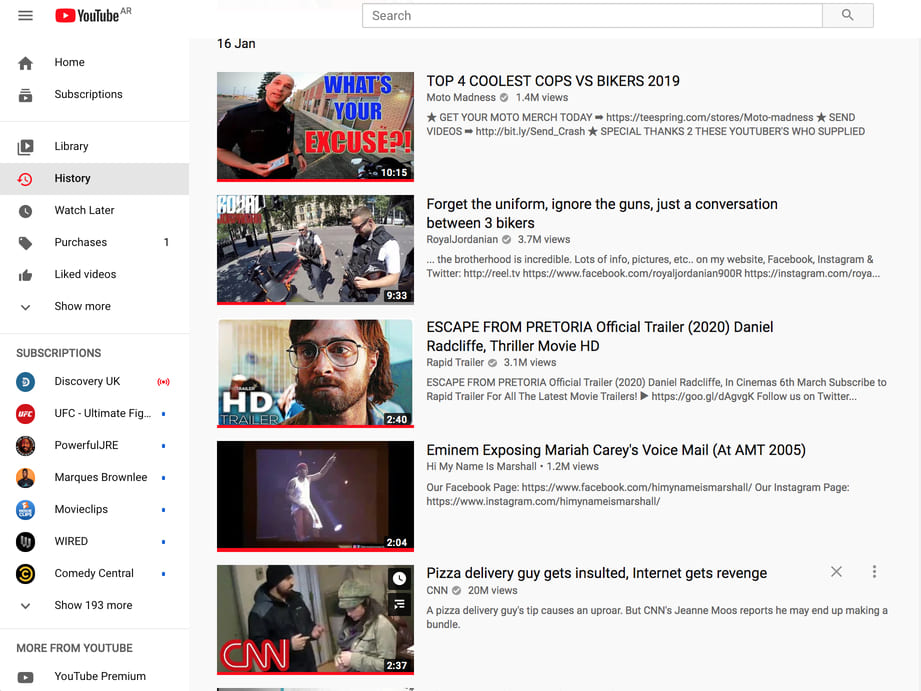
Task: Click the Purchases tag icon
Action: [x=25, y=243]
